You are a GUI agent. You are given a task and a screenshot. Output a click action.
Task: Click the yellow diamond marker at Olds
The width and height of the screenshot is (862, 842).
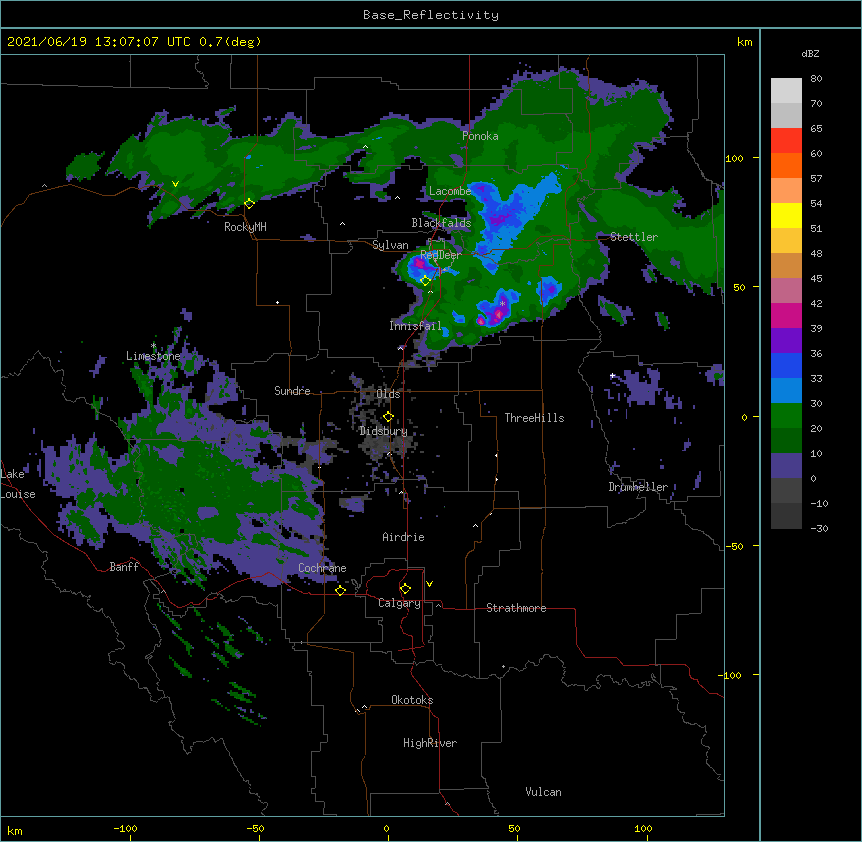388,416
